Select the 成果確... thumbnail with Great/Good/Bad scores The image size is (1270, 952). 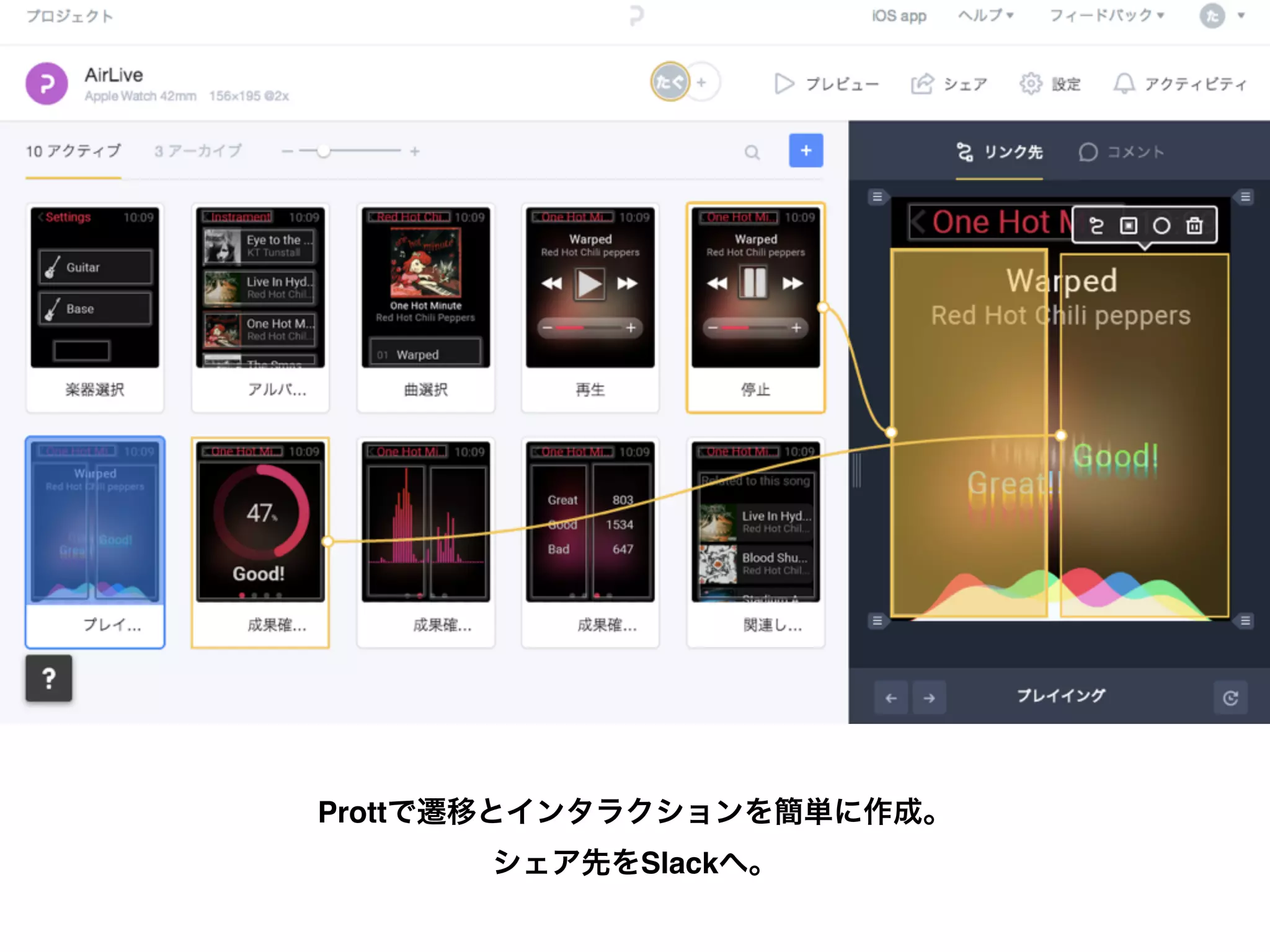tap(590, 543)
